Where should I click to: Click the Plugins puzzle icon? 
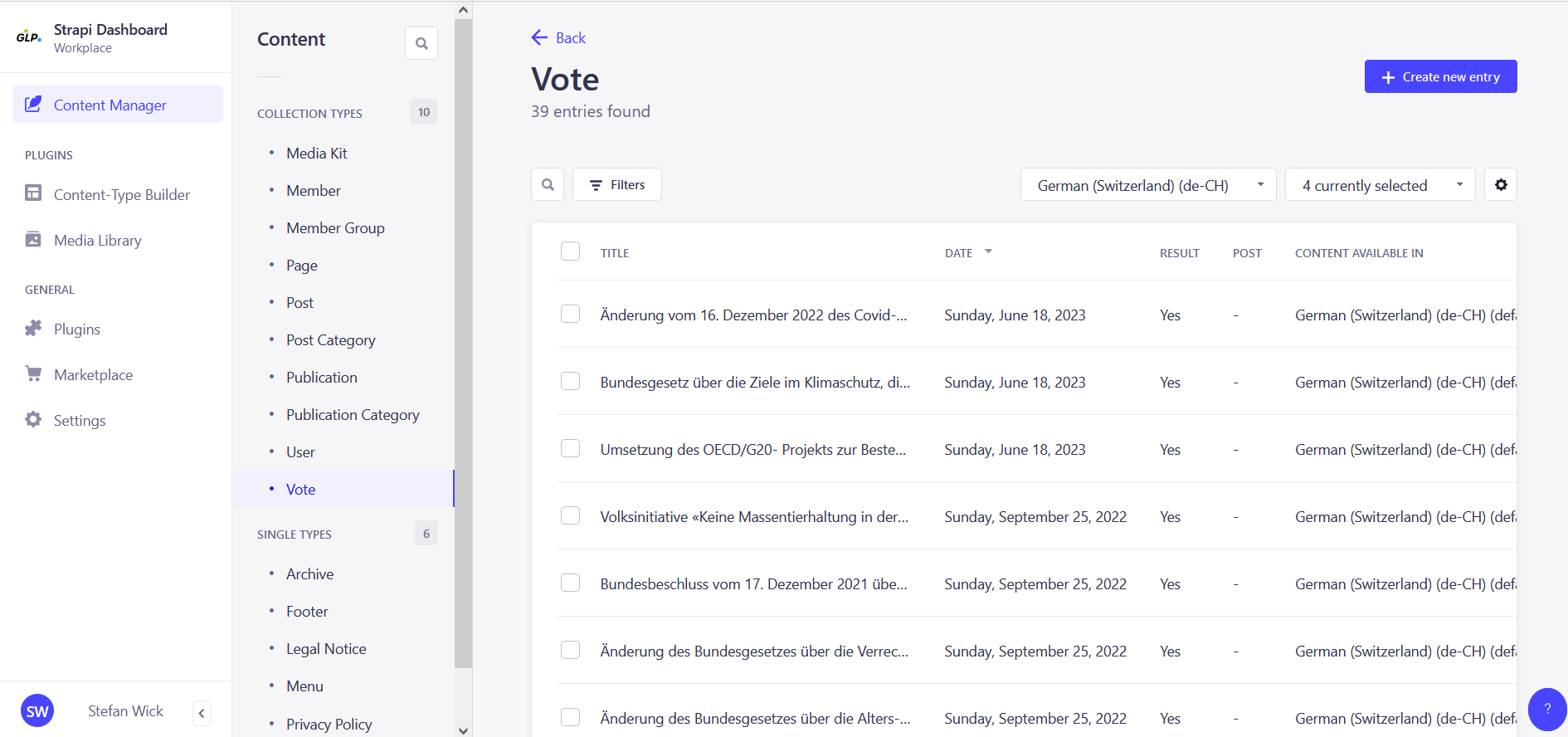(33, 329)
